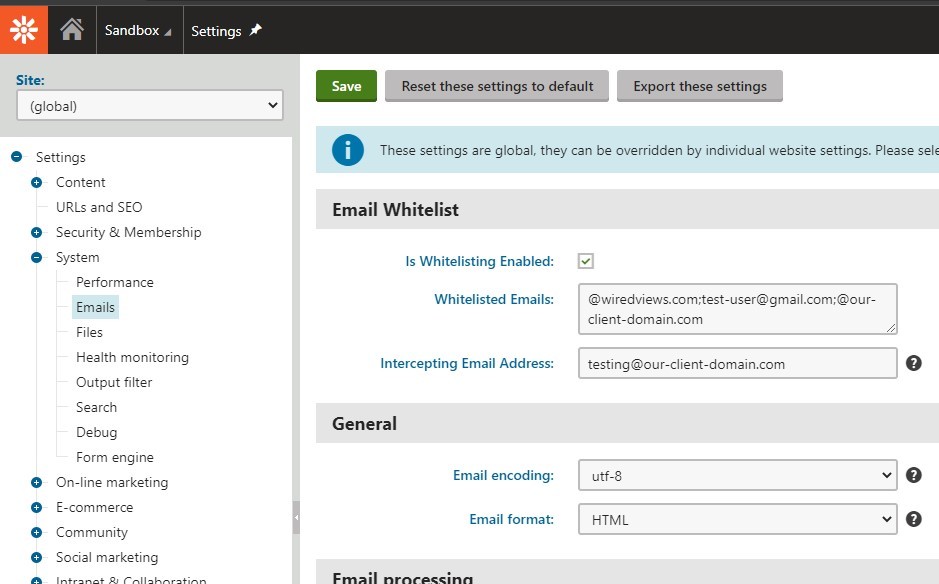Open Health monitoring settings
Viewport: 939px width, 584px height.
click(132, 357)
